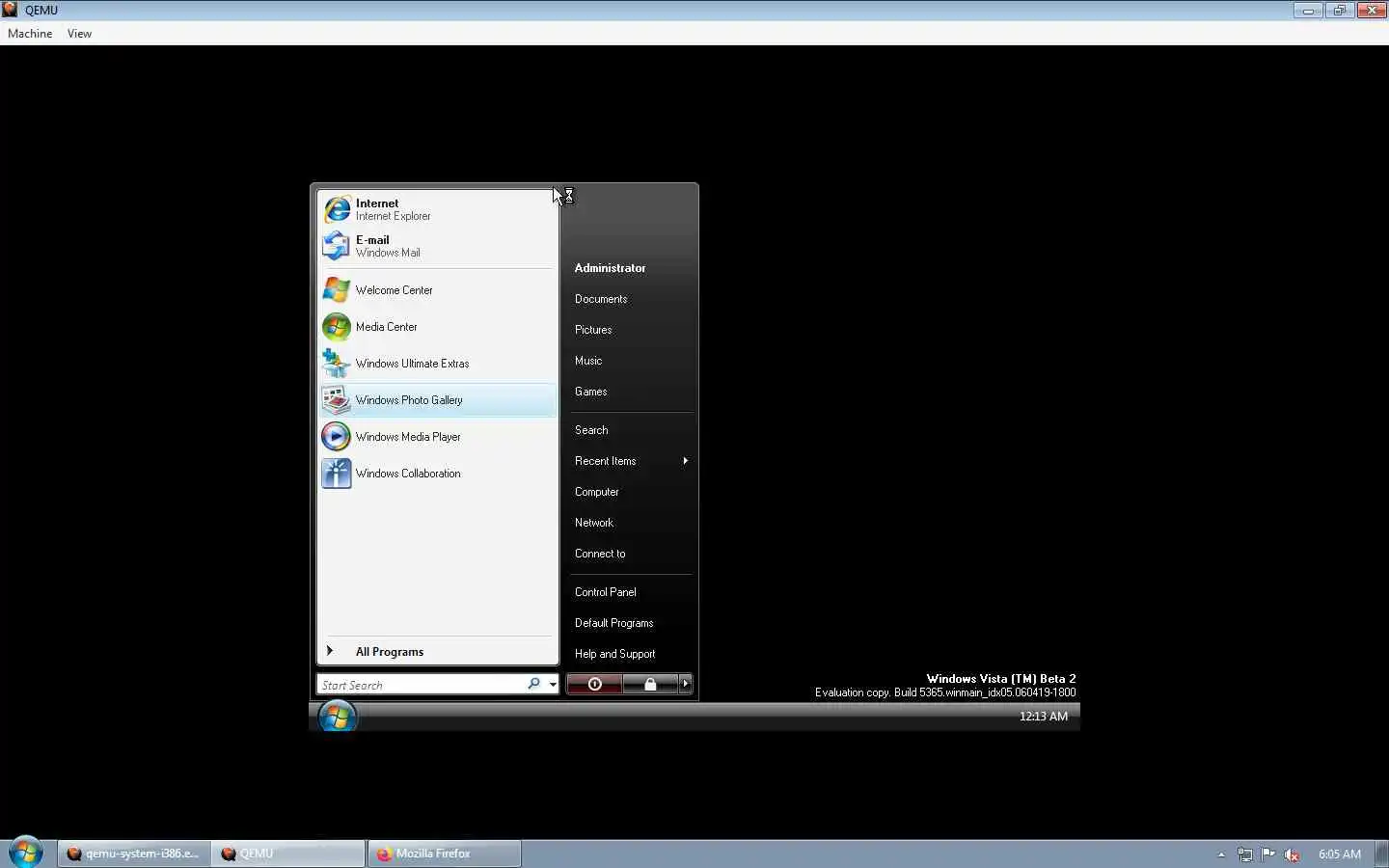Click the lock button in Start menu
Viewport: 1389px width, 868px height.
pos(650,684)
